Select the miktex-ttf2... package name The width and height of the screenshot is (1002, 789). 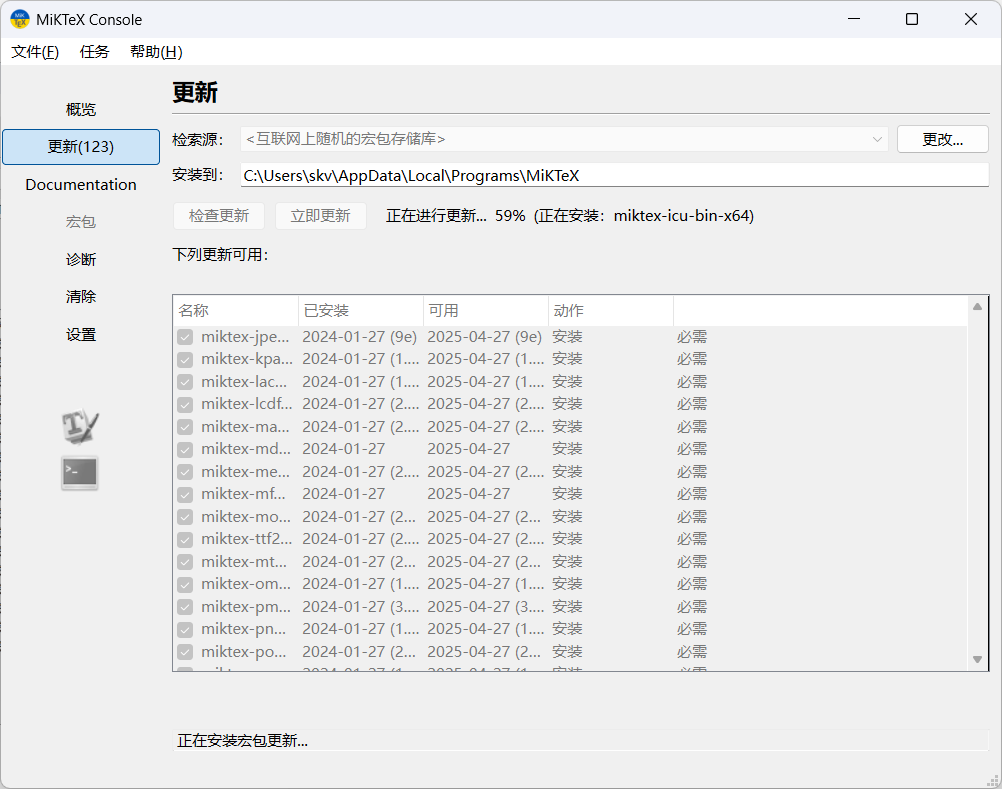(x=246, y=539)
